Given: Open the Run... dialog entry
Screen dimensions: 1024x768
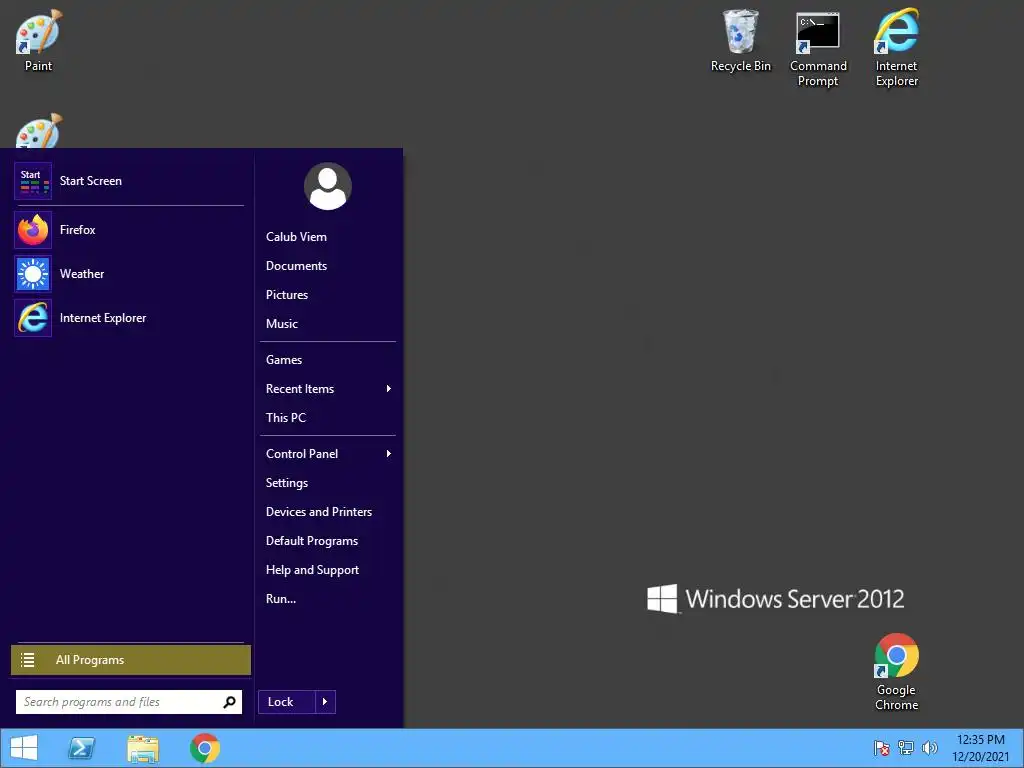Looking at the screenshot, I should (281, 599).
